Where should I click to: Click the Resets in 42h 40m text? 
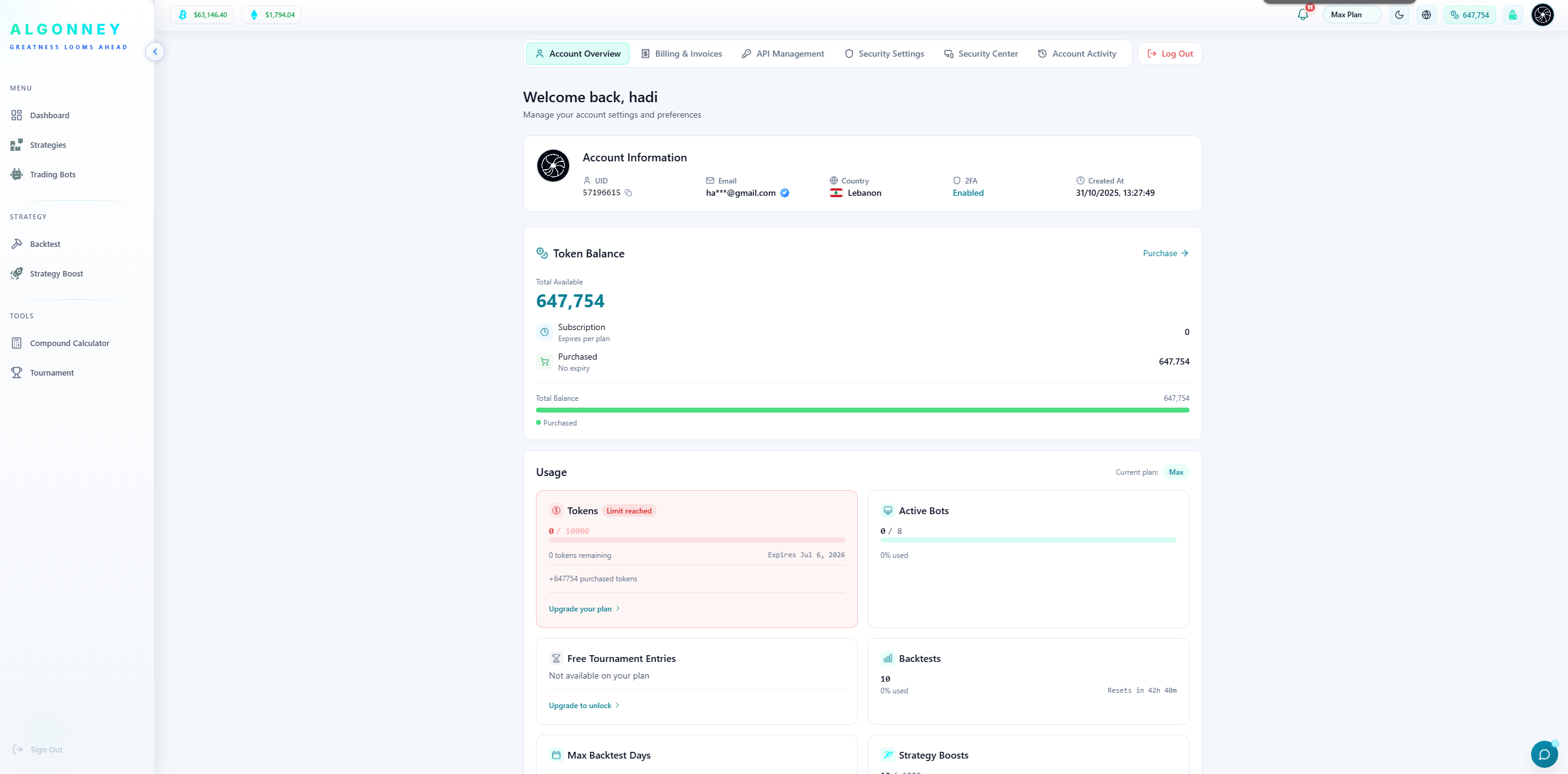[x=1142, y=690]
